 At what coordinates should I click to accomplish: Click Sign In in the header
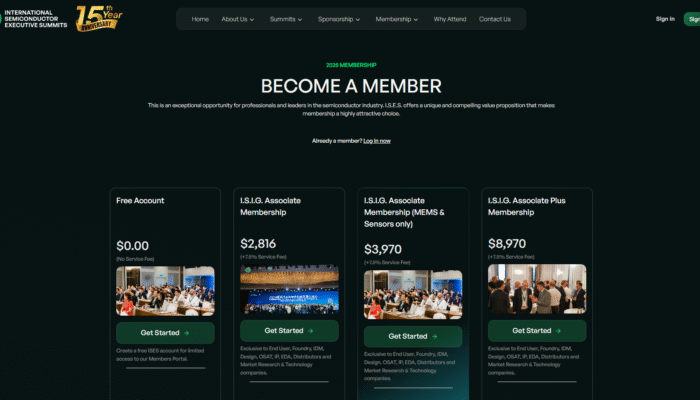coord(665,19)
